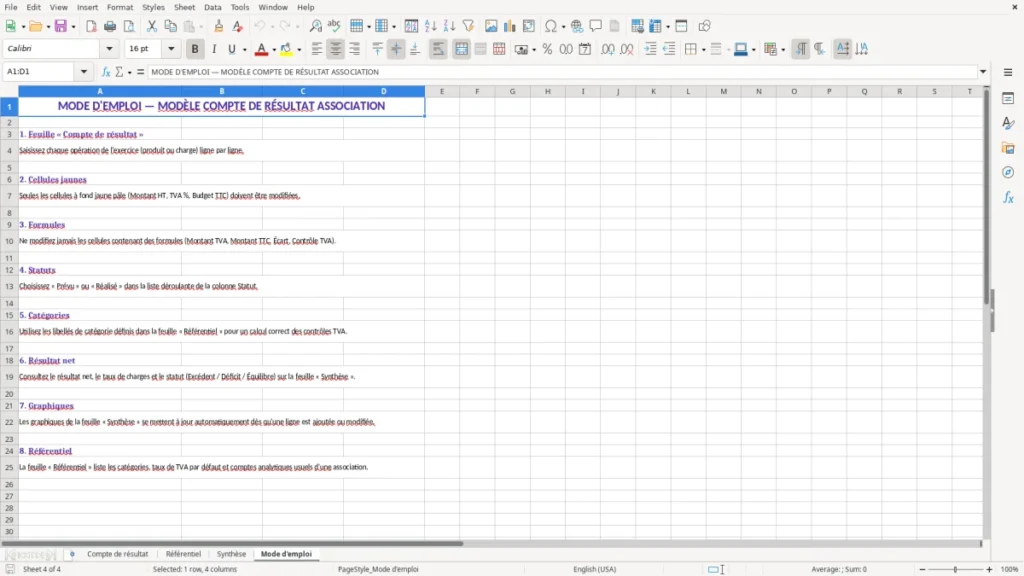Viewport: 1024px width, 576px height.
Task: Format cell as percent icon
Action: coord(547,49)
